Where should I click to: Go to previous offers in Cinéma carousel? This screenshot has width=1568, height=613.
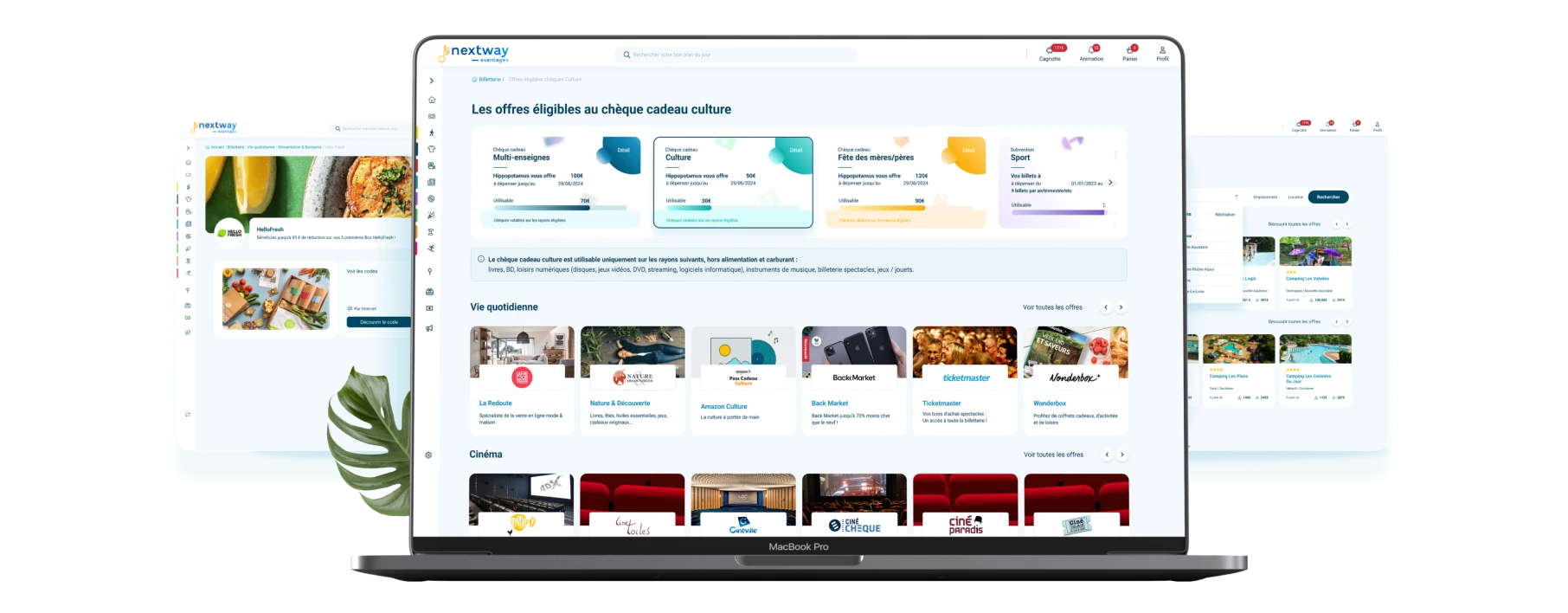(x=1107, y=455)
